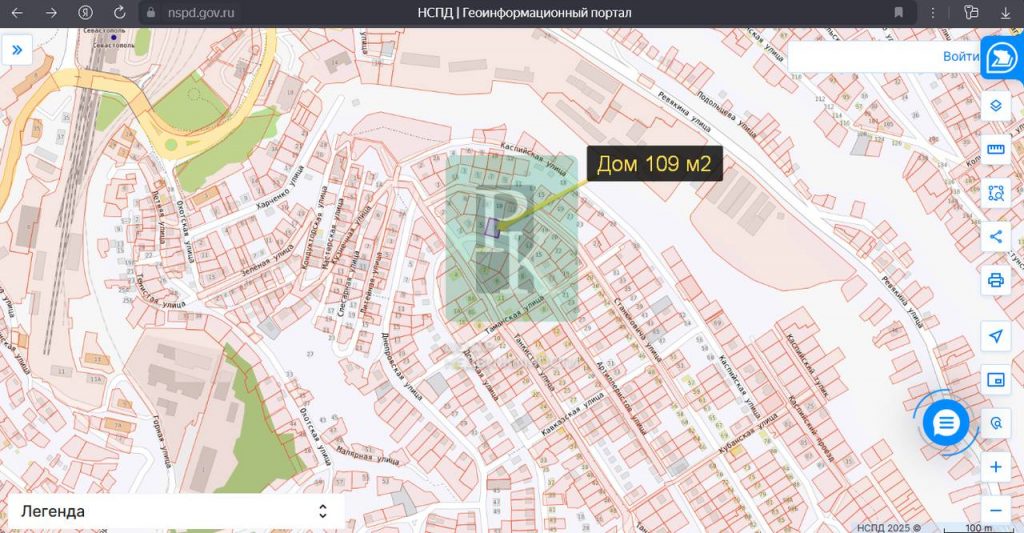Open the Yandex home button
1024x533 pixels.
[x=85, y=12]
